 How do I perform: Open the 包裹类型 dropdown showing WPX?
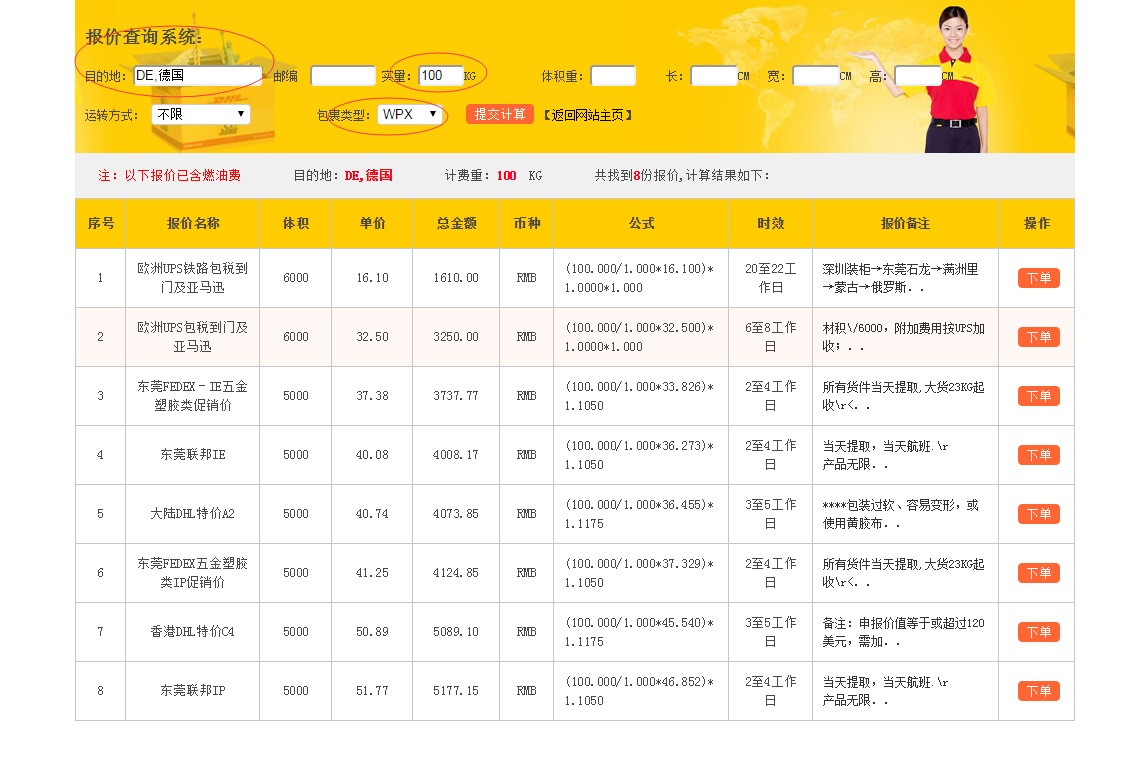(409, 115)
